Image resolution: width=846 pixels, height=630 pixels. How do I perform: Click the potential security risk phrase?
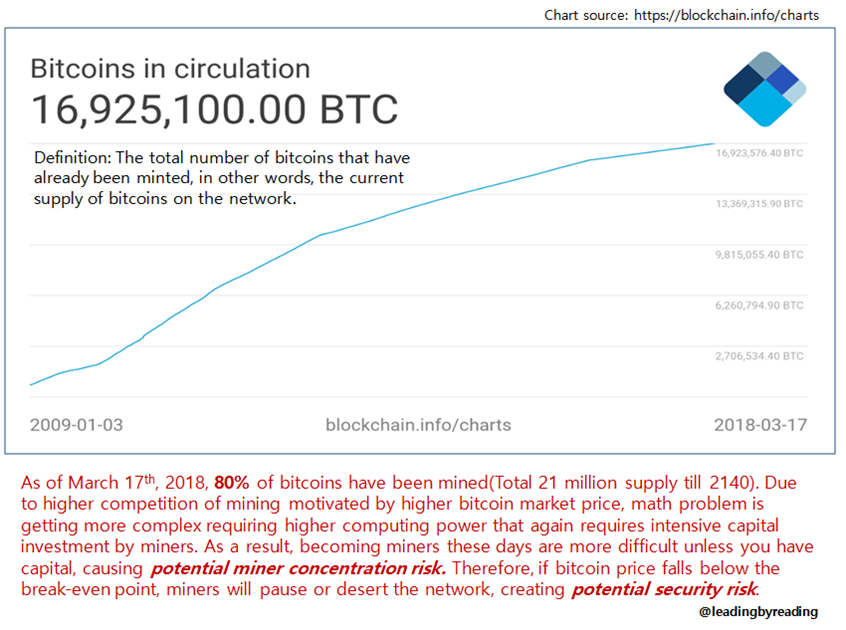[664, 590]
